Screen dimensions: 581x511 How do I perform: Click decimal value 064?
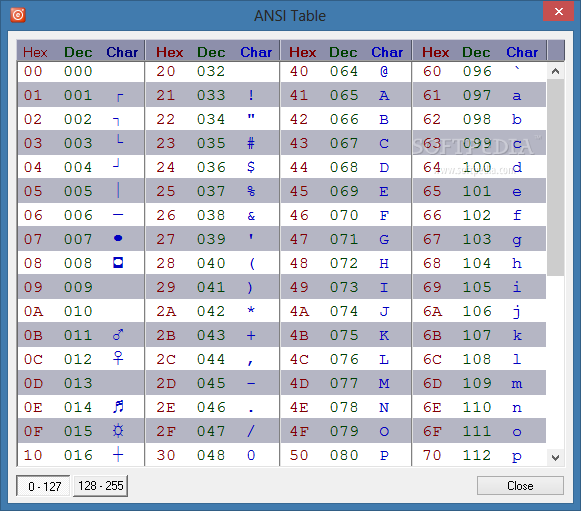point(344,71)
